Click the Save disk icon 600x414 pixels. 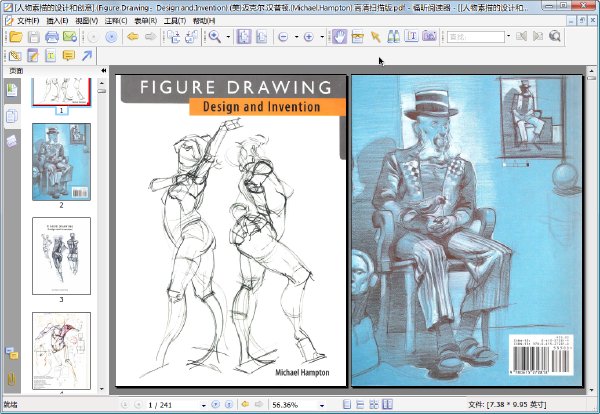[x=34, y=37]
